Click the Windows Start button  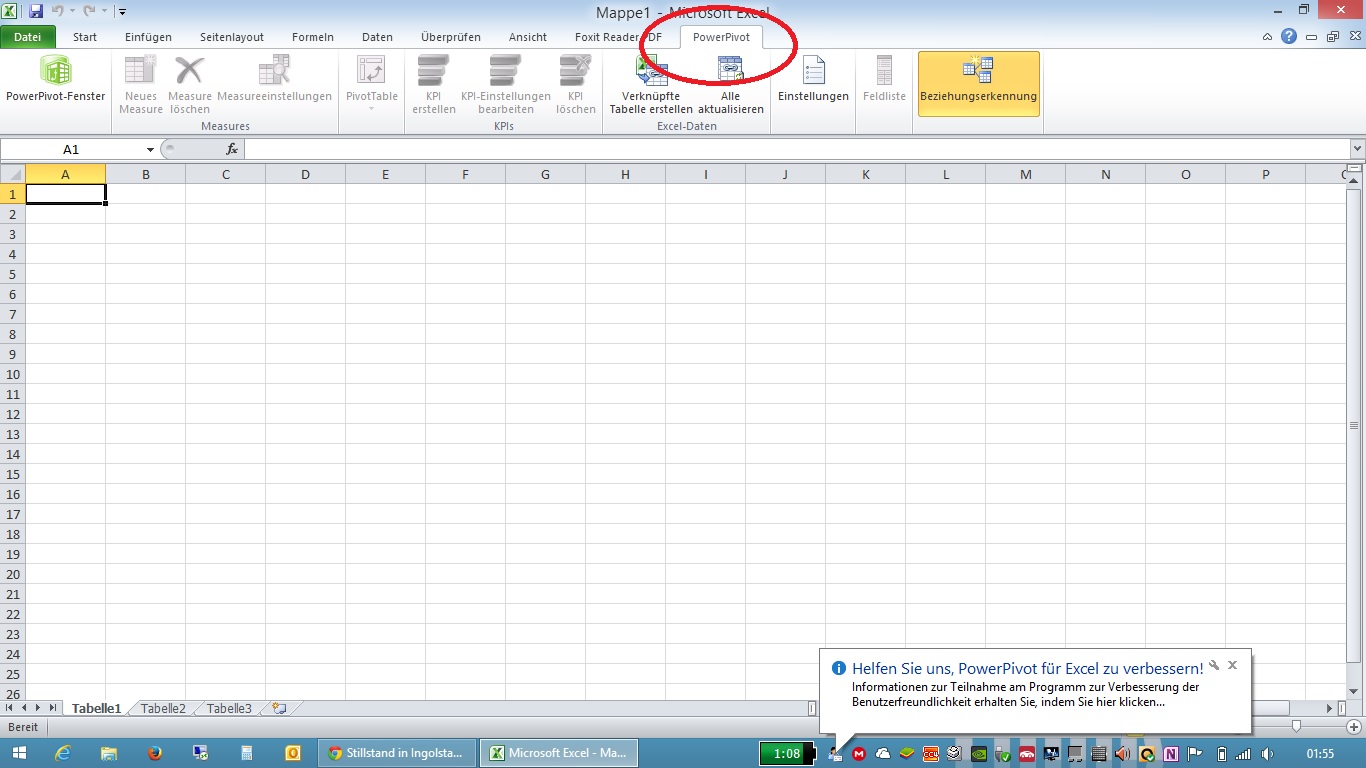(x=19, y=753)
